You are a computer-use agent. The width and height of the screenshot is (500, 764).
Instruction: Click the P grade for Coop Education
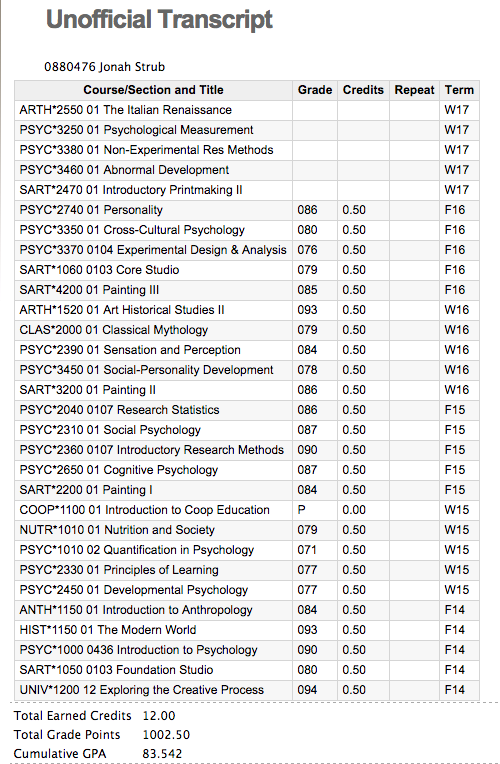click(x=301, y=510)
